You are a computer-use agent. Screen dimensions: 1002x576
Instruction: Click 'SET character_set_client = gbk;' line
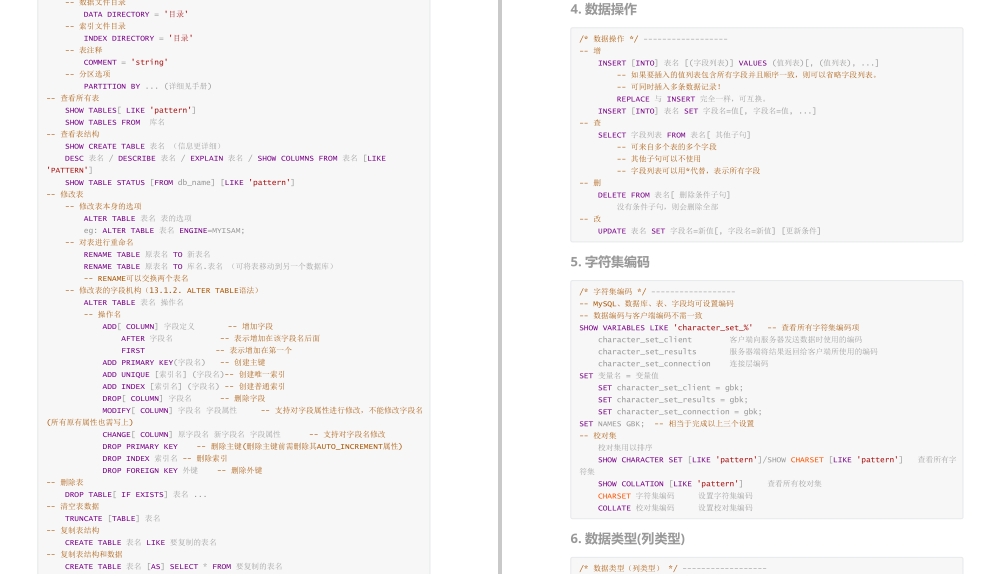[x=670, y=387]
